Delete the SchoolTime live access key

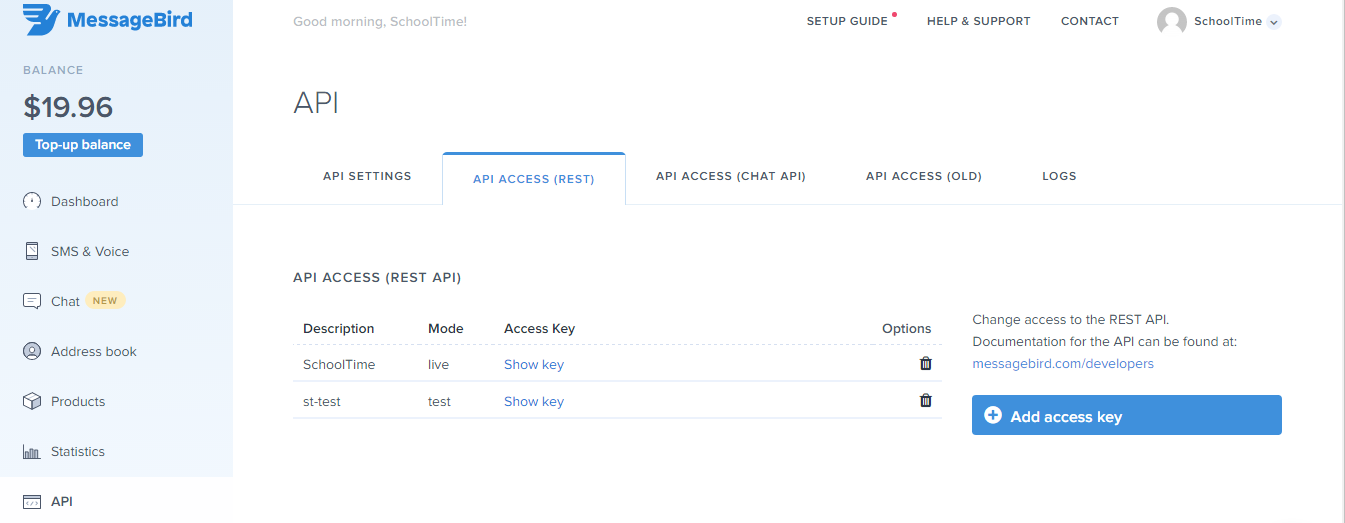926,364
